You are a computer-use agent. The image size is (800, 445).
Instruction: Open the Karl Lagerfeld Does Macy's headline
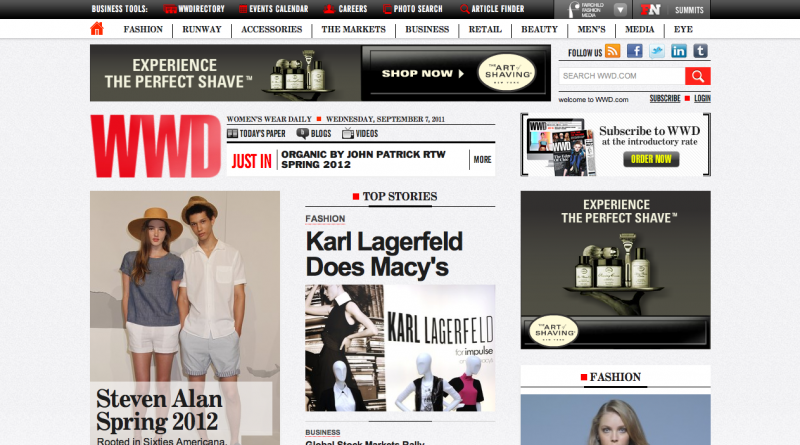384,254
